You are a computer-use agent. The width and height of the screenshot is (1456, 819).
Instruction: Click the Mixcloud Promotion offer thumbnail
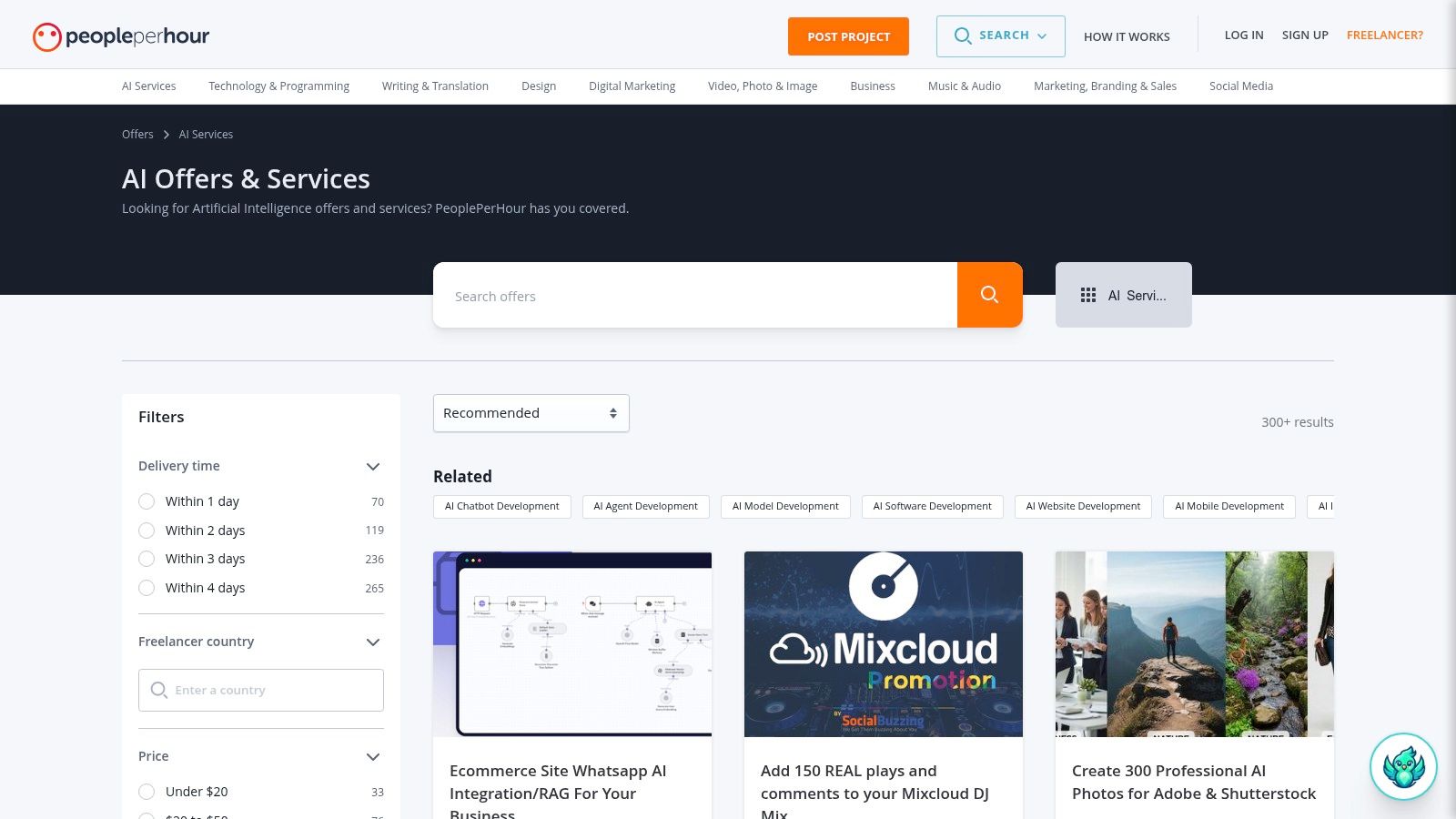click(883, 643)
